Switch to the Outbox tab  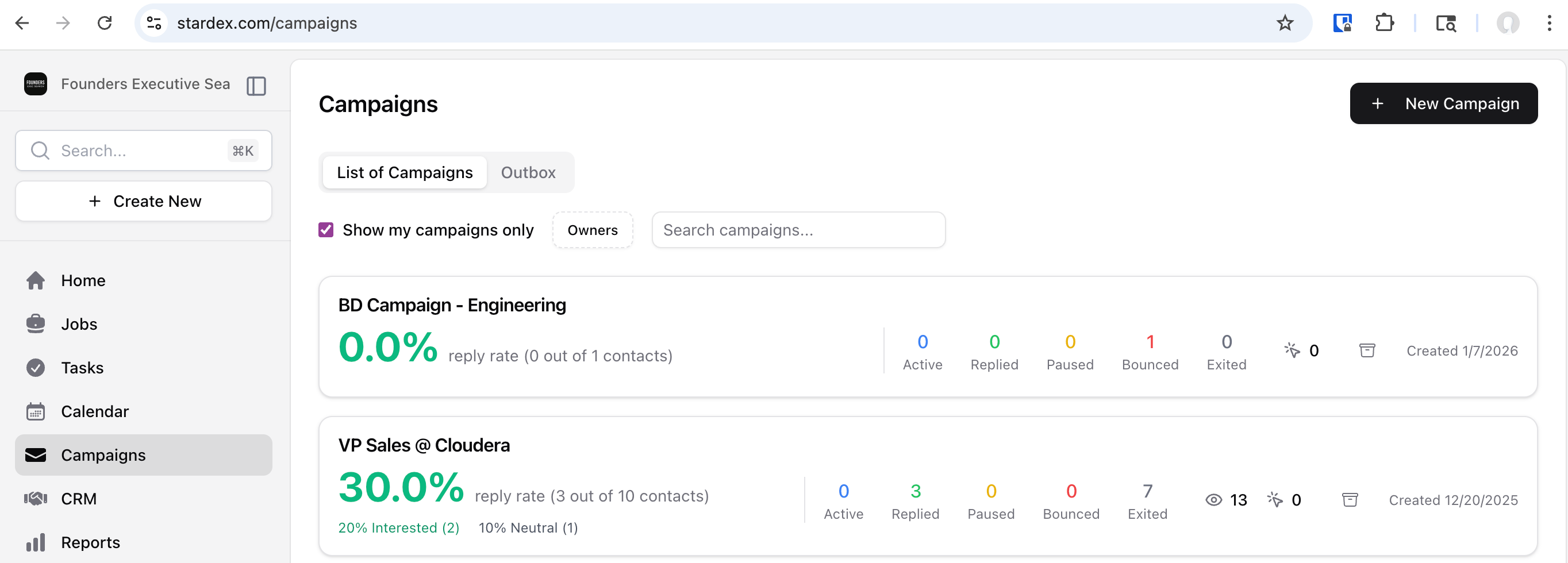[528, 173]
